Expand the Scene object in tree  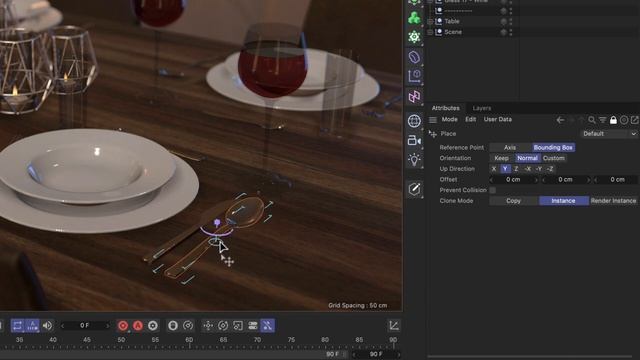pos(430,32)
